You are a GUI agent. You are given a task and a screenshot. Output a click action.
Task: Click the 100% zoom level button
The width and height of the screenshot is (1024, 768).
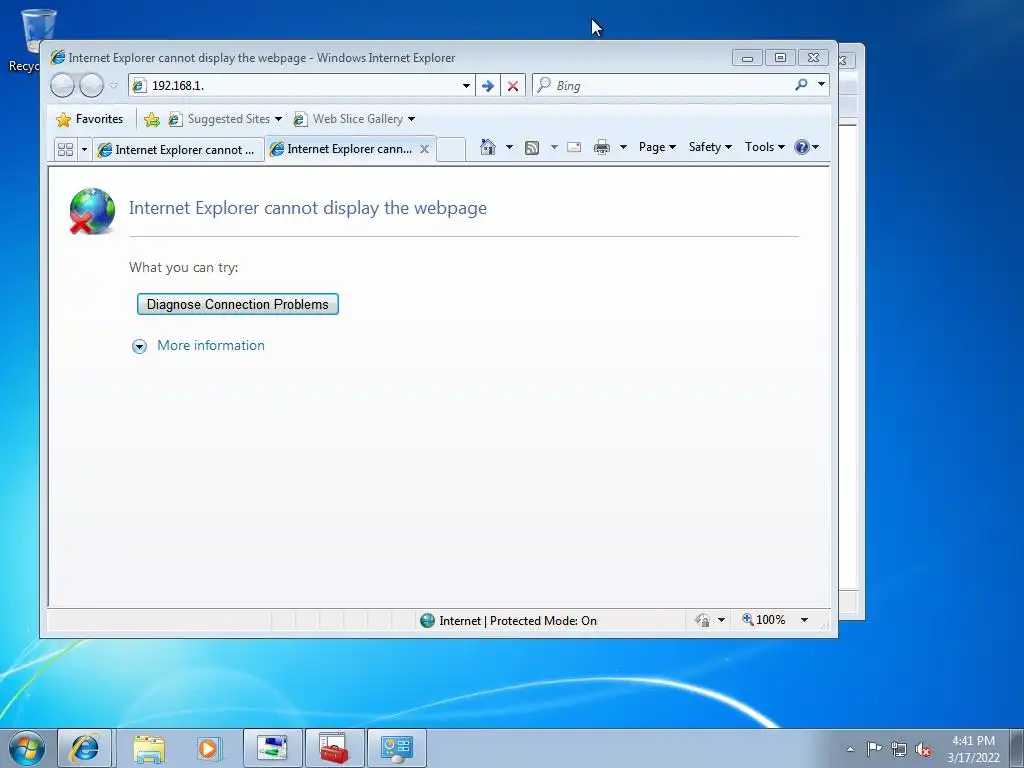[763, 620]
